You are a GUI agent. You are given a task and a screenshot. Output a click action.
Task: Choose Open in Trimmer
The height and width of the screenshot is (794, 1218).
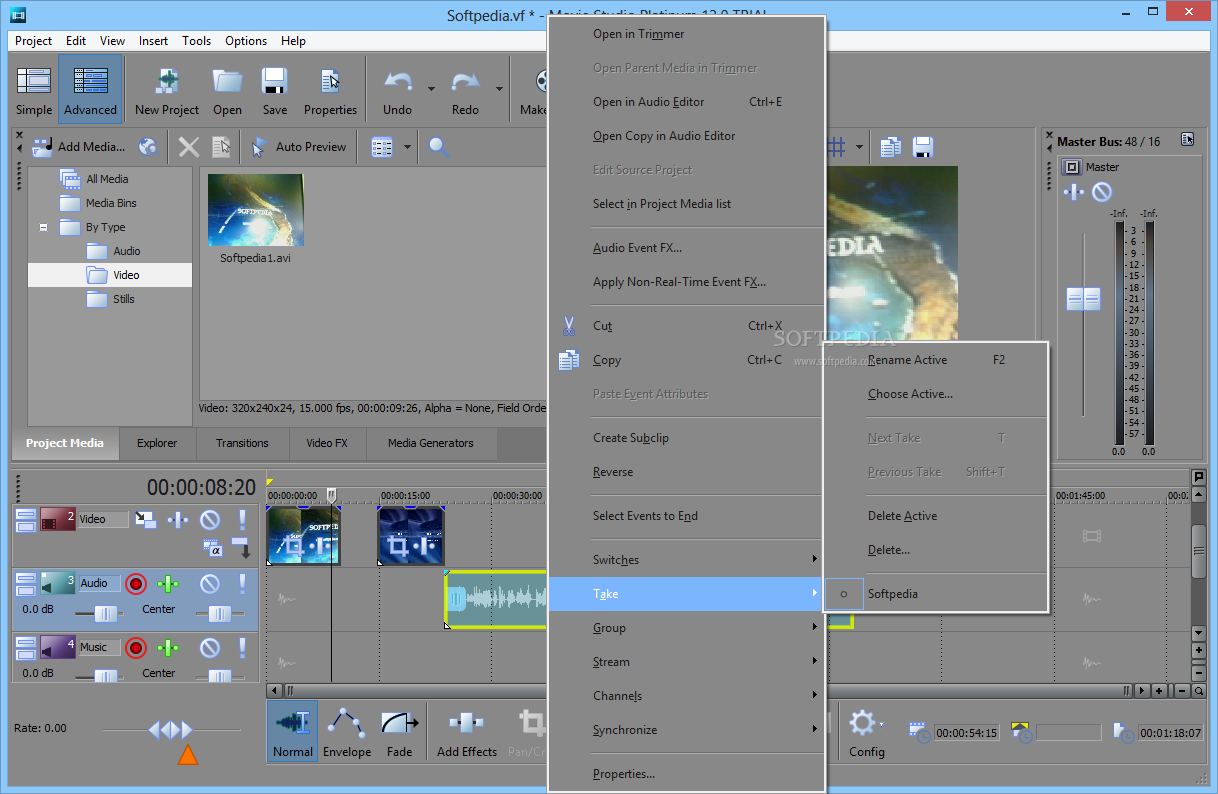(686, 34)
